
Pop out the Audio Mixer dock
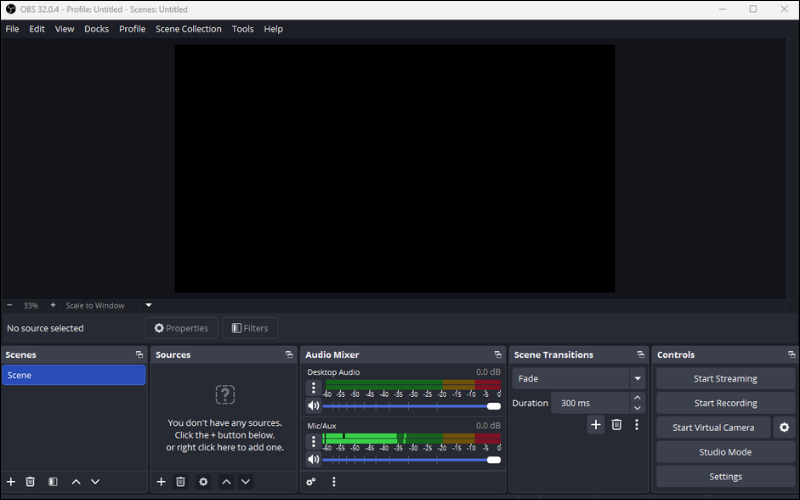[x=498, y=355]
